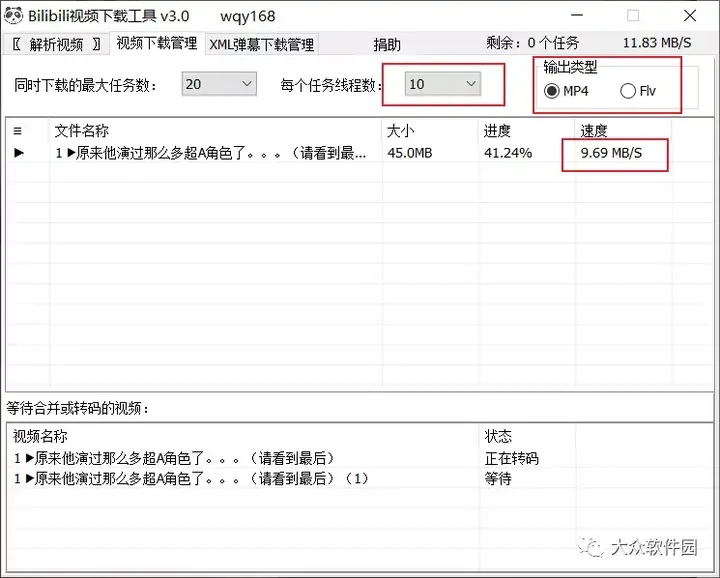Click the 正在转码 status cell
Screen dimensions: 720x578
click(x=511, y=458)
